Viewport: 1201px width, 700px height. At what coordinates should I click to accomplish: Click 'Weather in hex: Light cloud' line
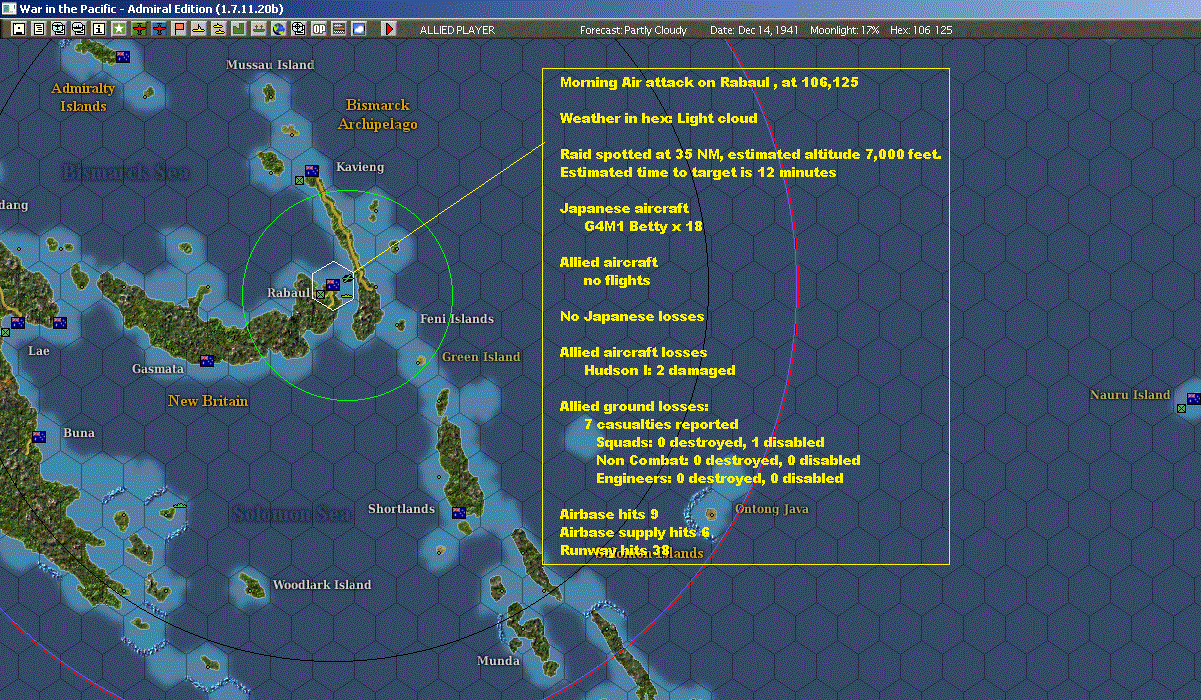pos(659,118)
